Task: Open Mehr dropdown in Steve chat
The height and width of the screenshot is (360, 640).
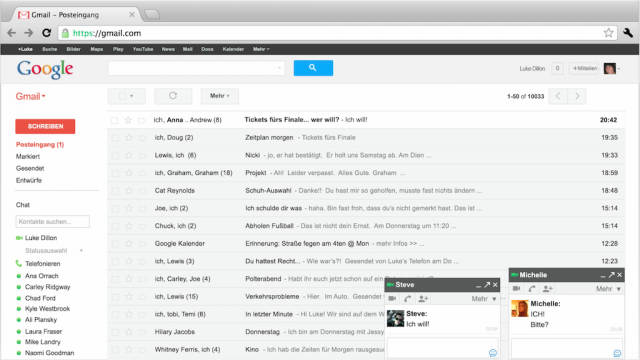Action: point(484,299)
